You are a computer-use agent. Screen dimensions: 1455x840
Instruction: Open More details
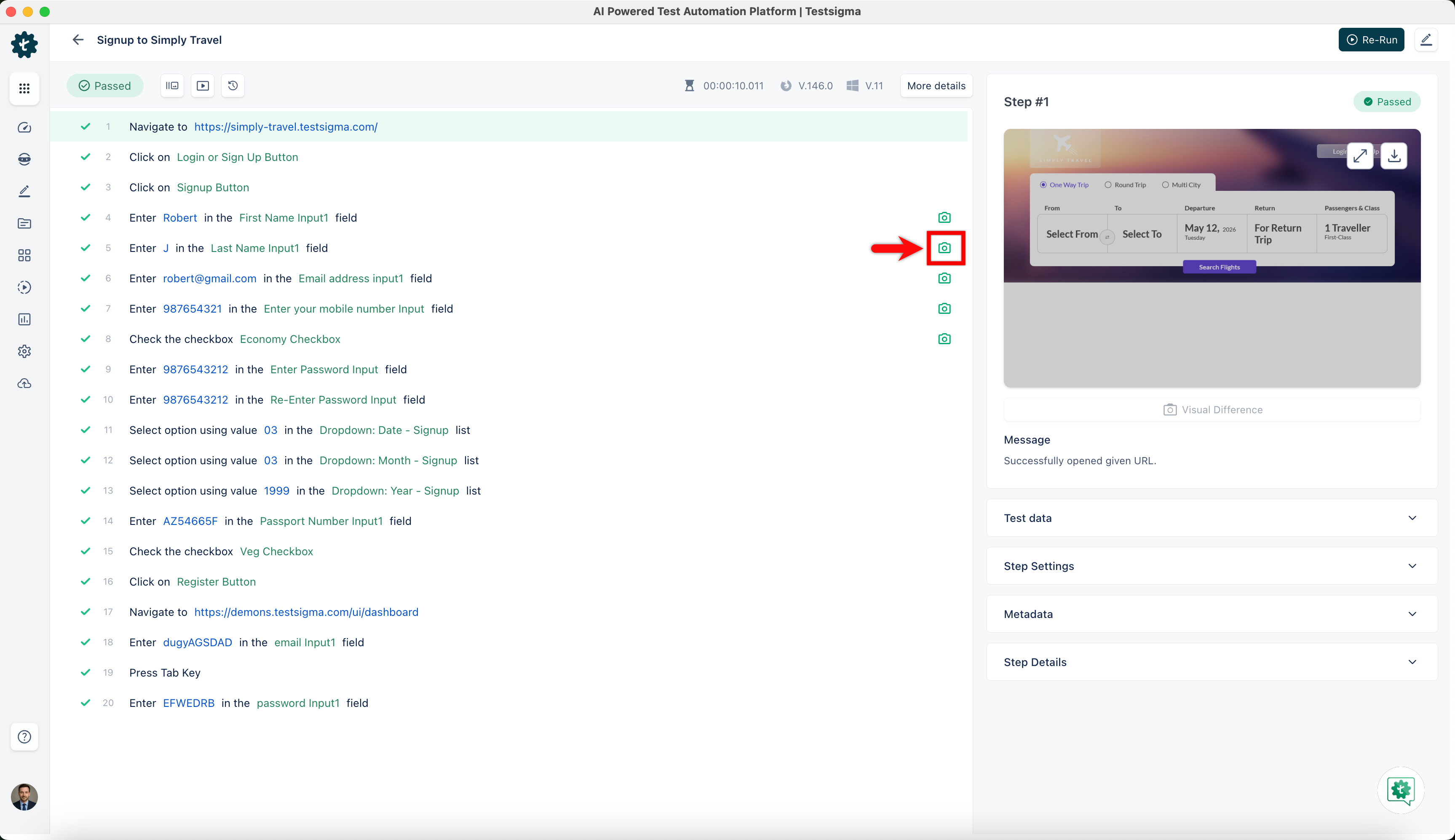pos(936,86)
